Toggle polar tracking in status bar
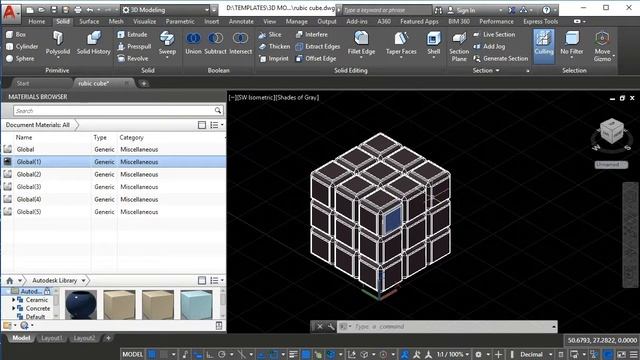This screenshot has height=360, width=640. click(222, 354)
